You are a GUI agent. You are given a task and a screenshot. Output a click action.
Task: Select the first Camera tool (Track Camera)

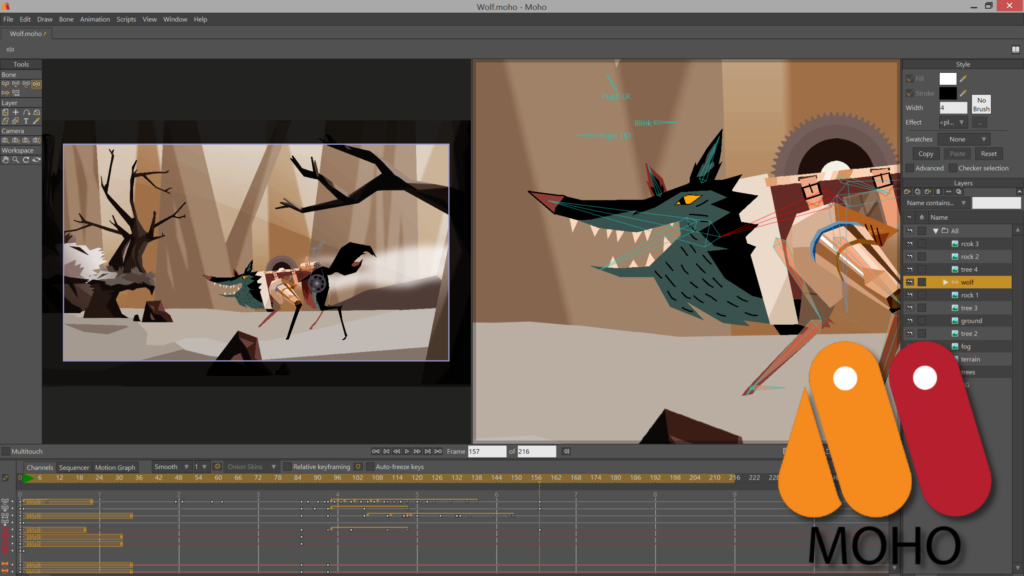5,140
